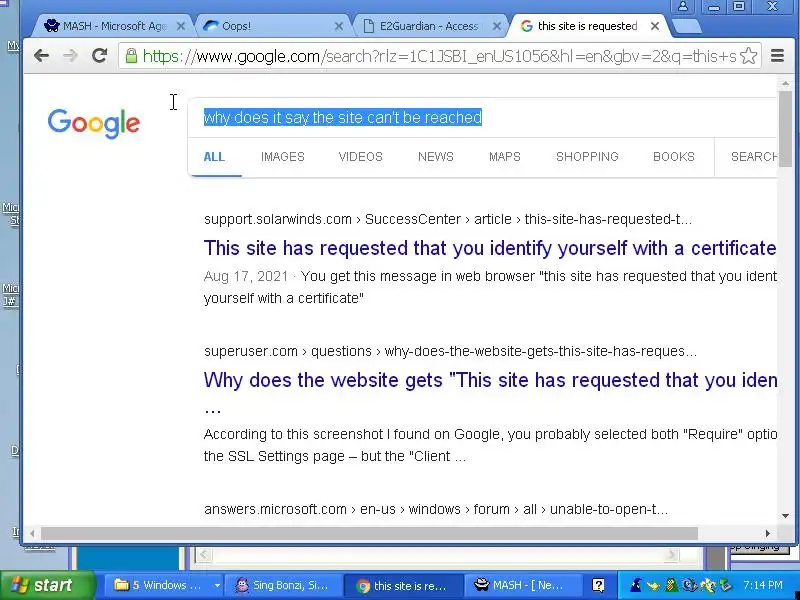Switch to the MASH taskbar item
800x600 pixels.
522,585
